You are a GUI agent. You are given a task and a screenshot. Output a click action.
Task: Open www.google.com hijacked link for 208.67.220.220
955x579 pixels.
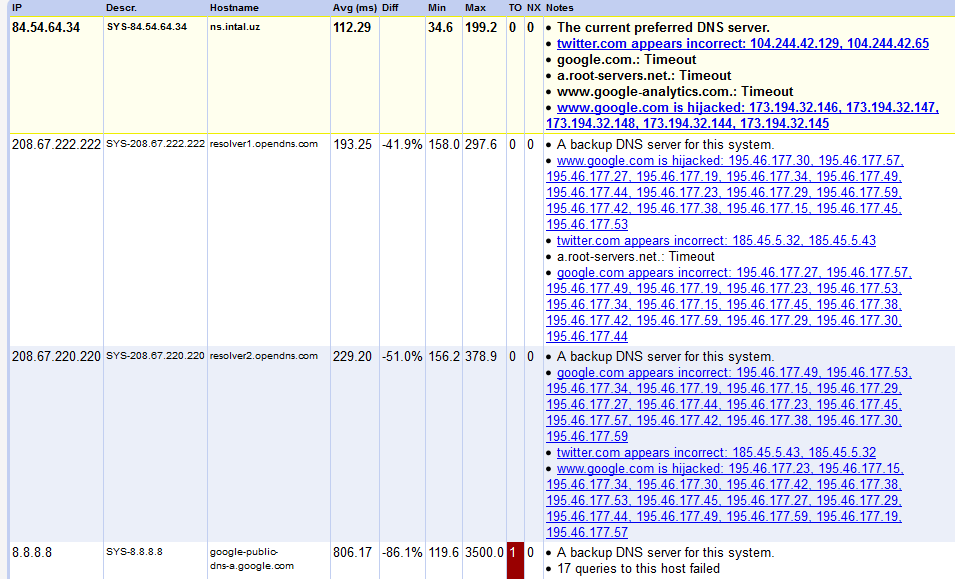(x=725, y=500)
